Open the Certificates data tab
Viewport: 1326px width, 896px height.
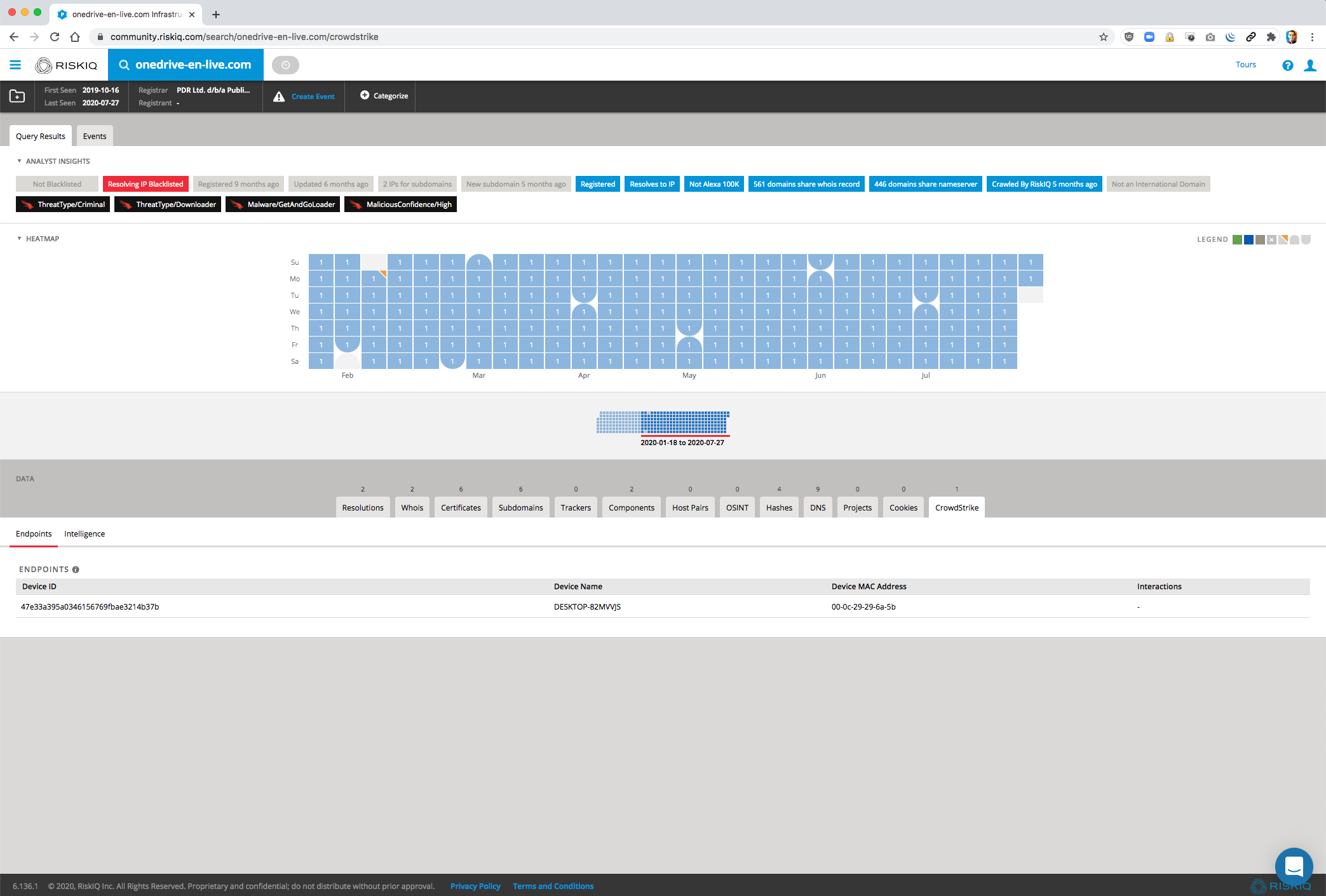461,507
